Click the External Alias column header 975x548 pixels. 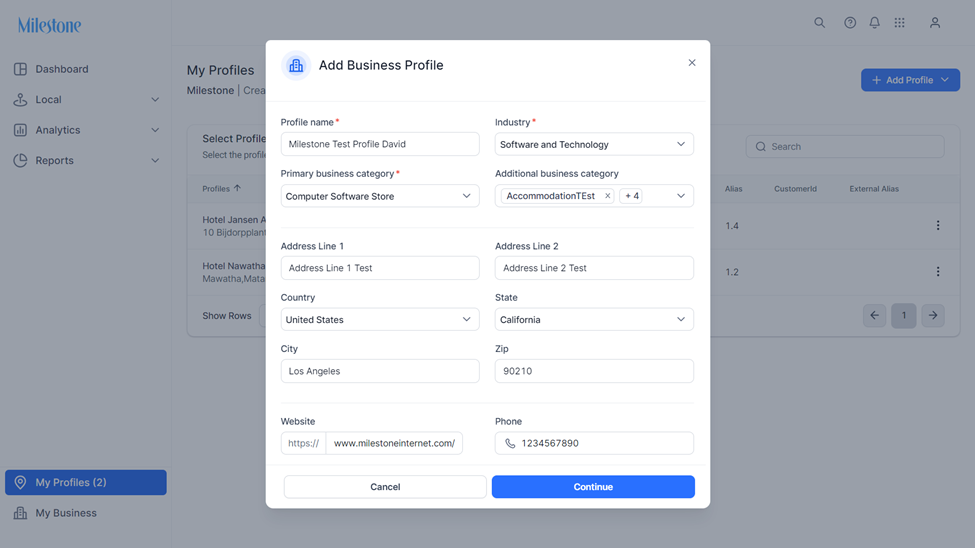[x=874, y=189]
